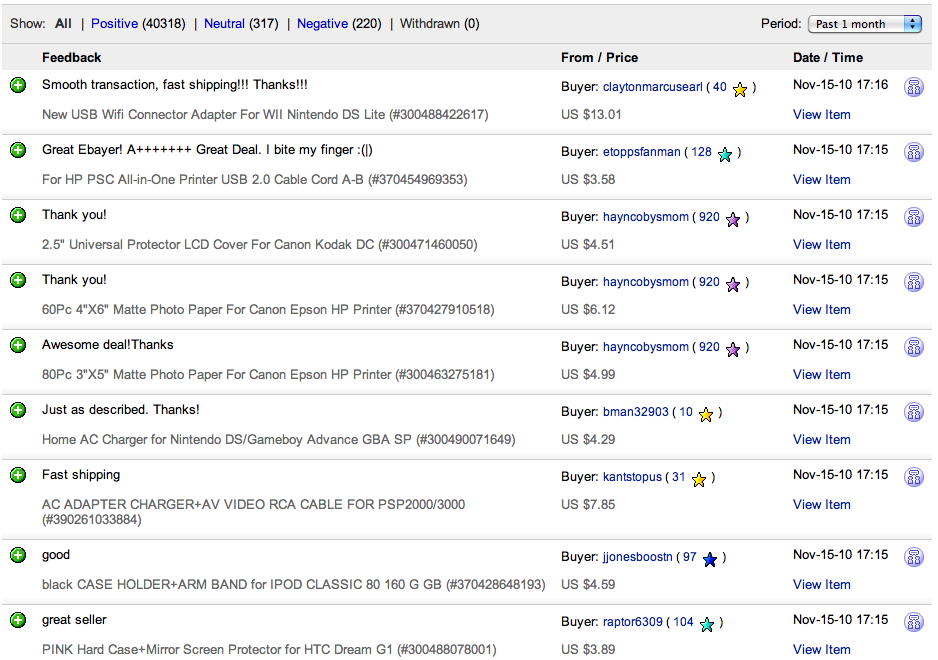This screenshot has width=938, height=660.
Task: Click the purple star in the "Awesome deal!Thanks" row
Action: tap(733, 349)
